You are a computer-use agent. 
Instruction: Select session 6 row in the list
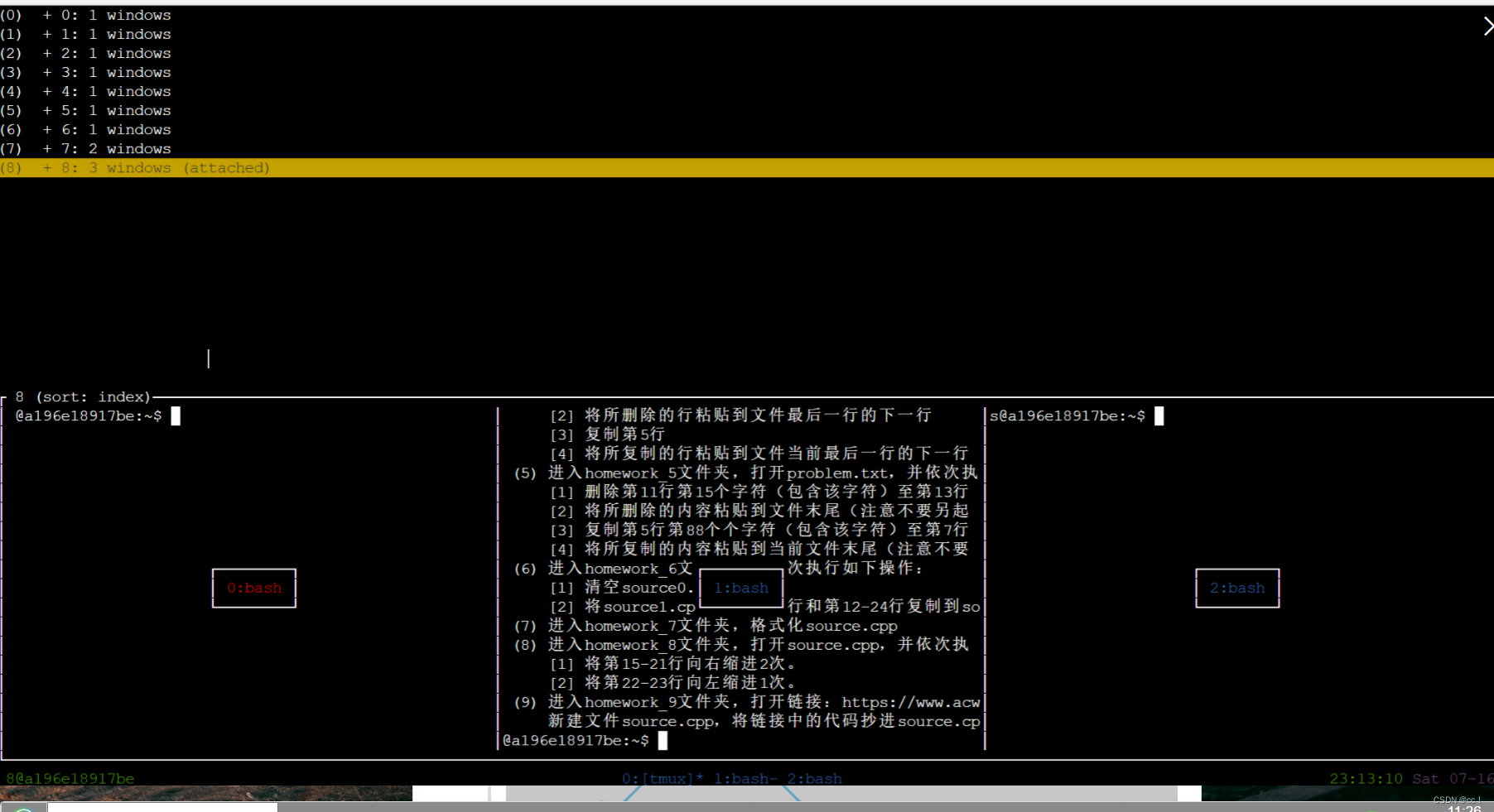747,129
